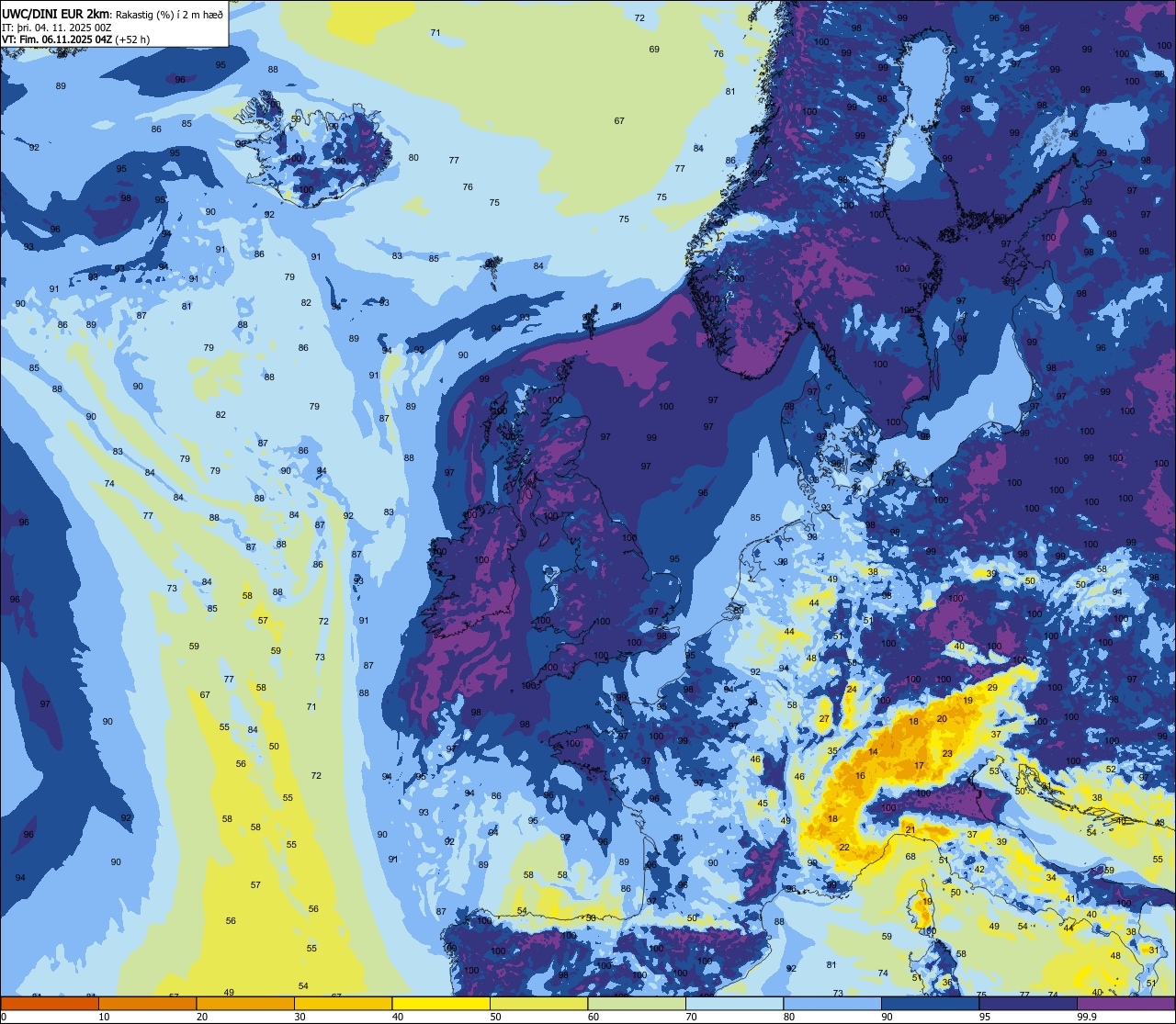Click the yellow legend swatch between 40 and 50

441,1003
